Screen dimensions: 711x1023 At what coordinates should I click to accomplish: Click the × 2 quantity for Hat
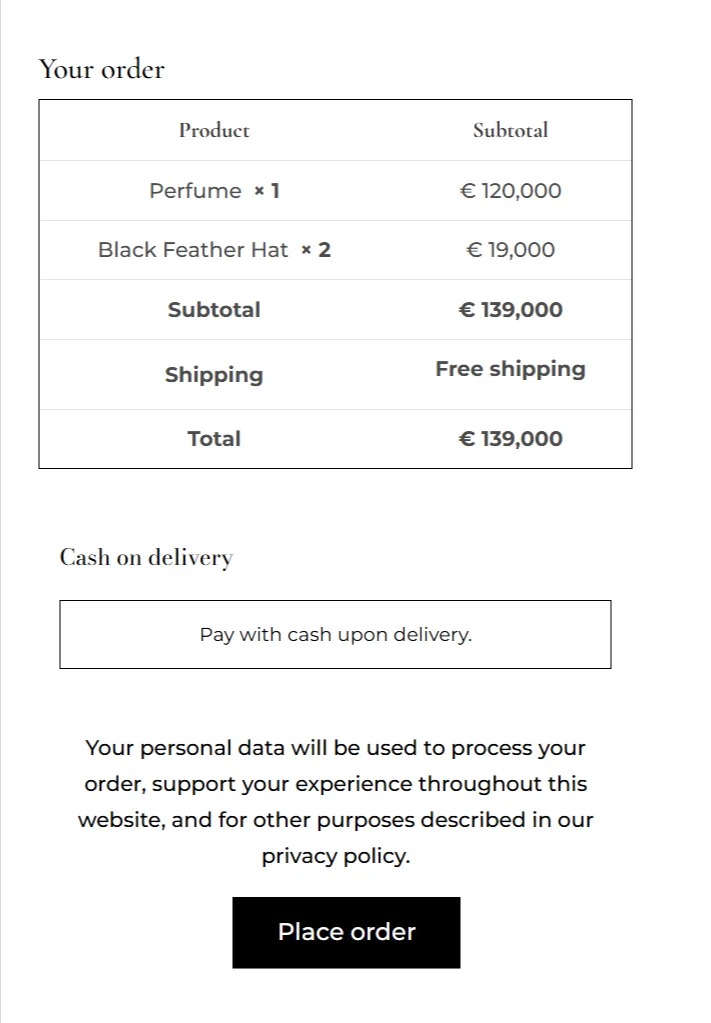coord(316,250)
